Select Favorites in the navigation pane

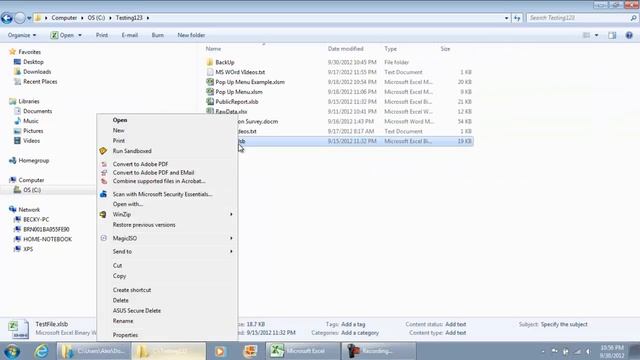(x=29, y=52)
